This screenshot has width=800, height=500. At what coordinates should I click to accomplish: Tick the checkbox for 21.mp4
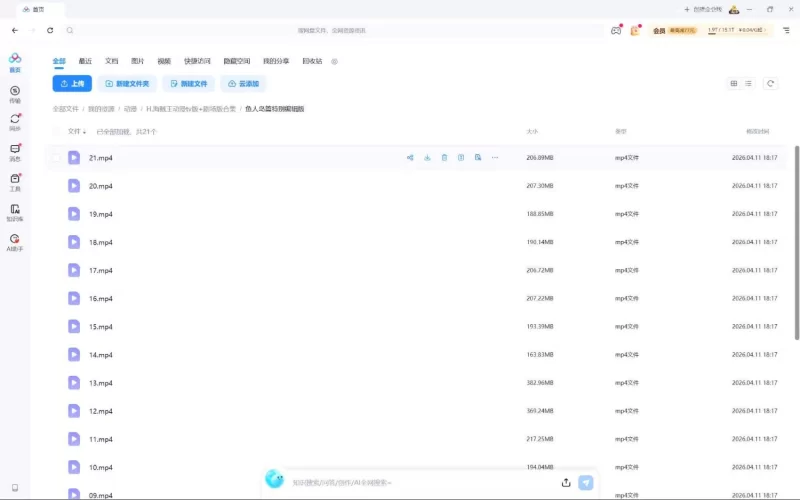[x=56, y=158]
